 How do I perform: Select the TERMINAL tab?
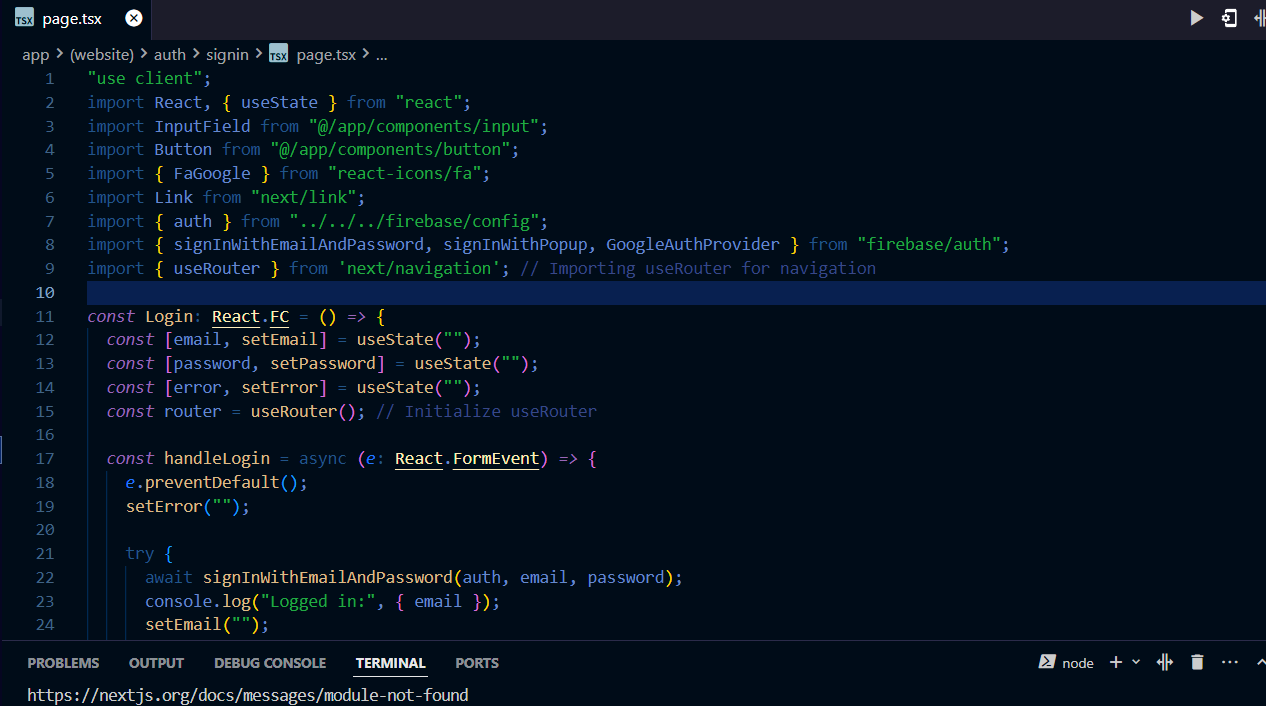pos(391,663)
